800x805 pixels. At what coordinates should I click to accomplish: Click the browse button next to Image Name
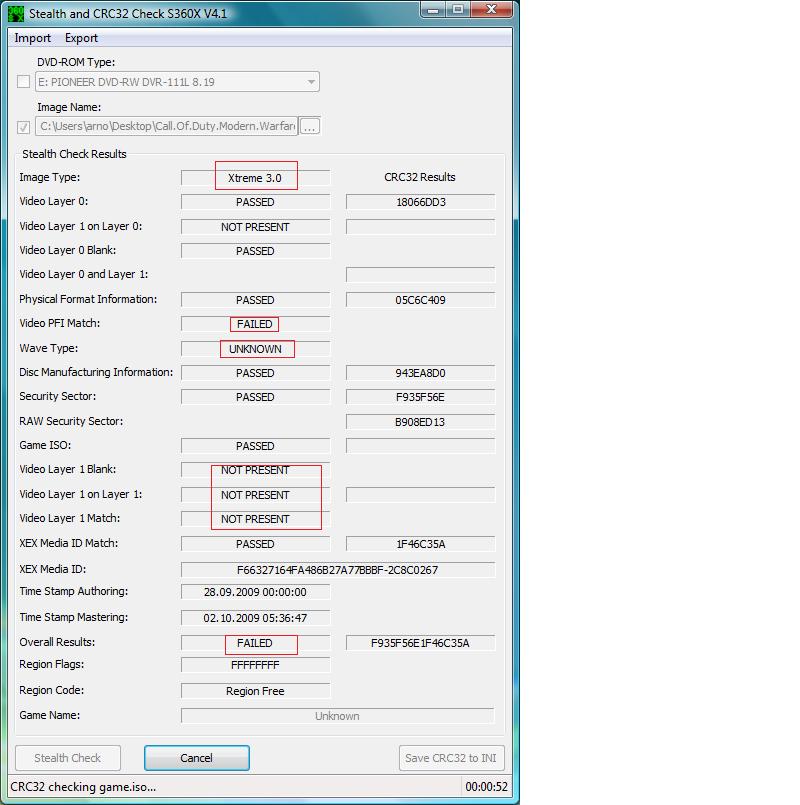pos(309,127)
